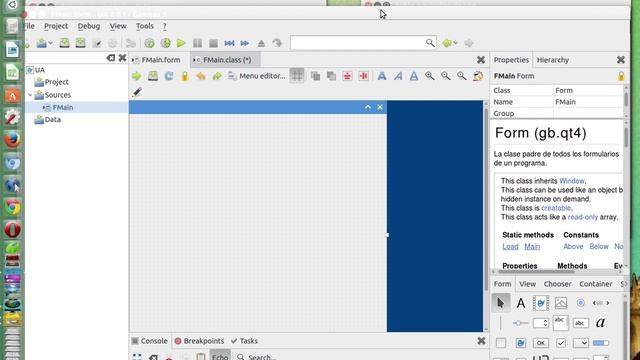This screenshot has height=360, width=640.
Task: Click the search magnifier in the toolbar search box
Action: pos(430,42)
